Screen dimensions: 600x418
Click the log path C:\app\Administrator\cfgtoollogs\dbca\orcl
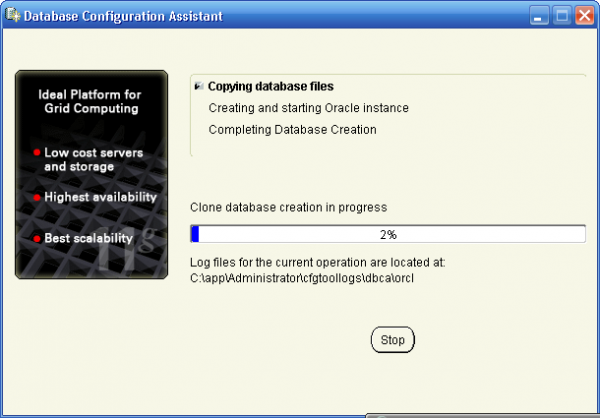coord(302,278)
